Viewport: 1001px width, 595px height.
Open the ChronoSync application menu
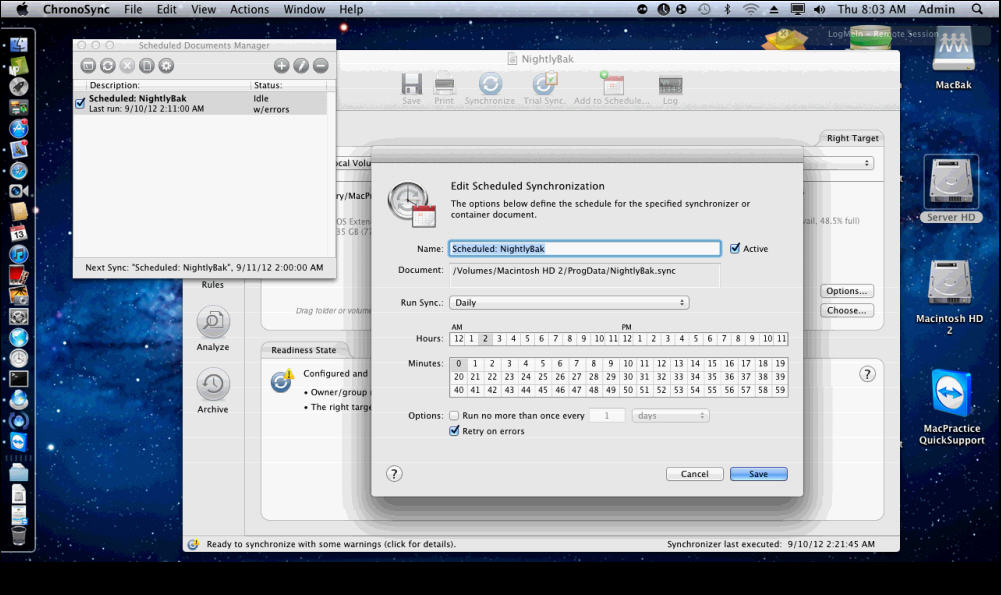click(76, 9)
